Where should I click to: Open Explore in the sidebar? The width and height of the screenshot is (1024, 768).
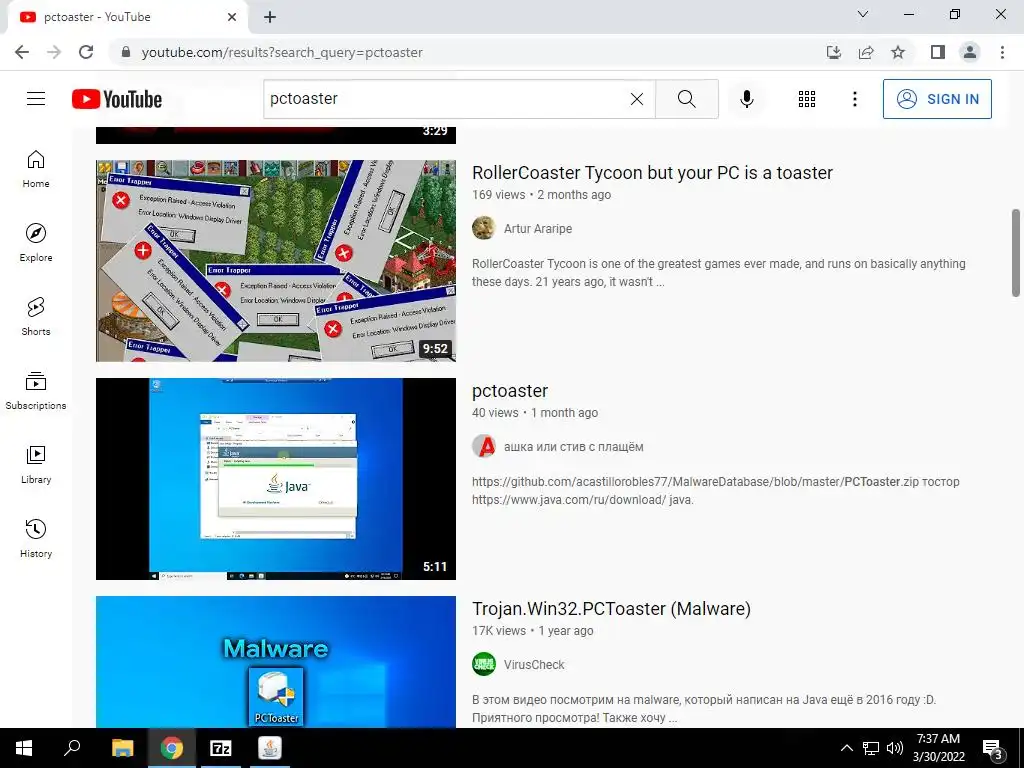[x=36, y=242]
